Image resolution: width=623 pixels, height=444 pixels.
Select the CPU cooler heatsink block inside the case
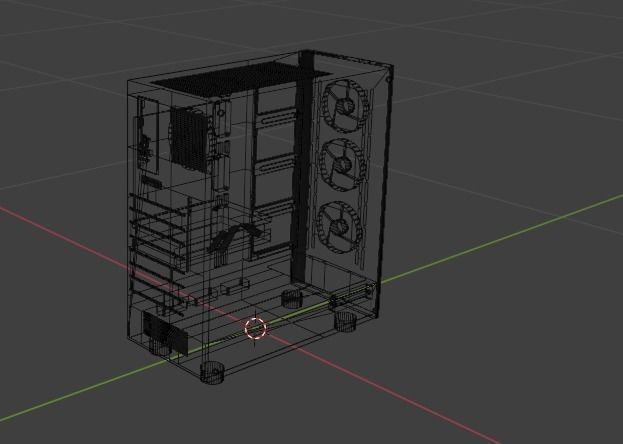click(188, 139)
